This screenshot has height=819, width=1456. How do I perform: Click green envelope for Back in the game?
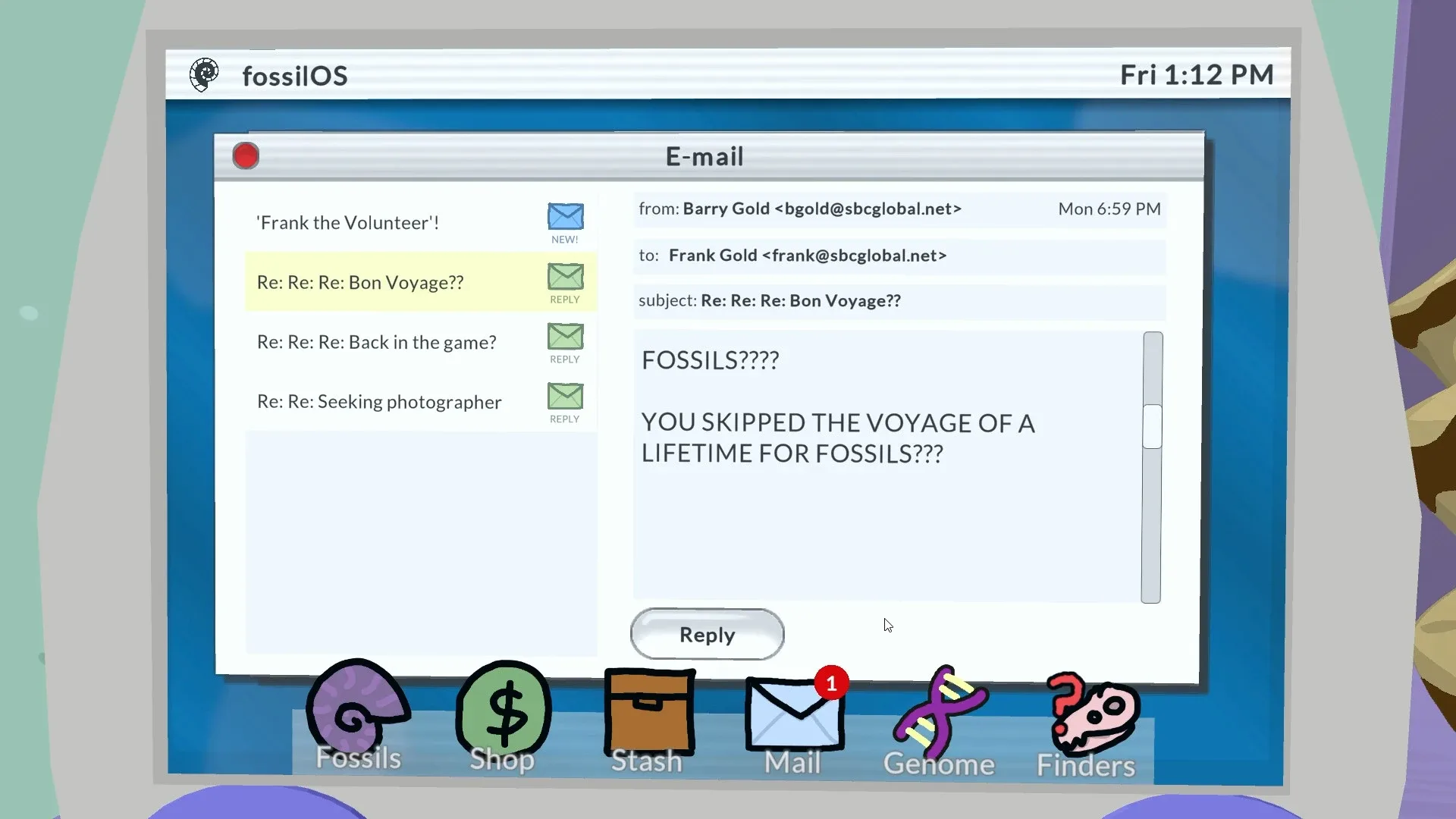click(x=565, y=337)
